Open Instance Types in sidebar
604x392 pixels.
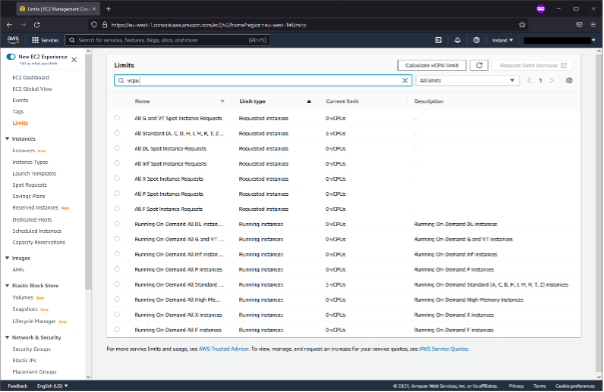click(x=30, y=162)
